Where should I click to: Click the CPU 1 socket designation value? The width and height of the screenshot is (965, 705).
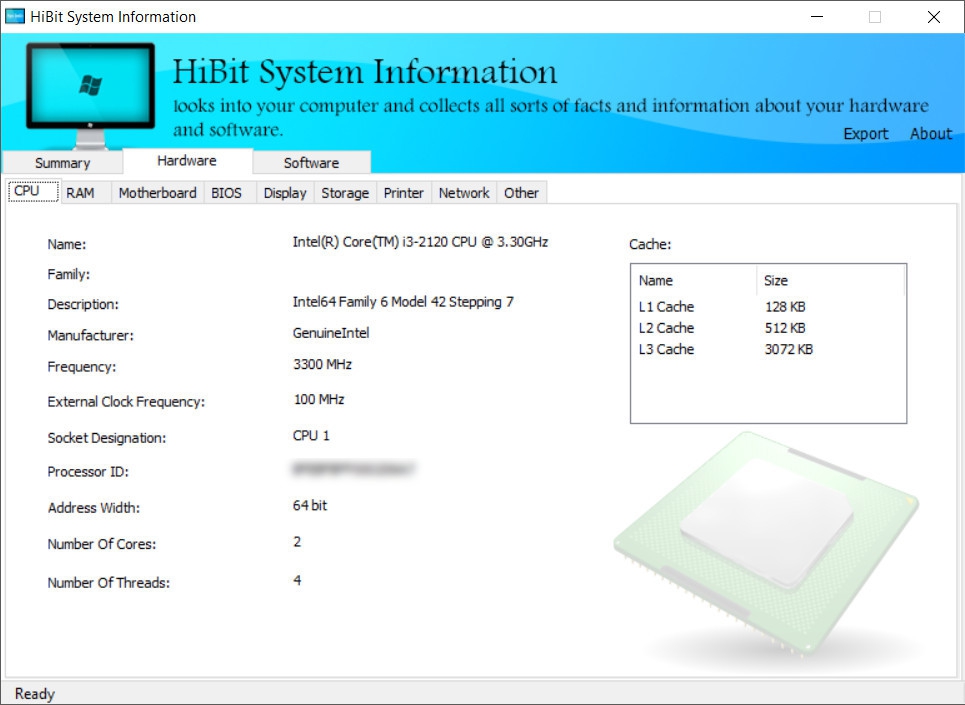click(x=311, y=436)
